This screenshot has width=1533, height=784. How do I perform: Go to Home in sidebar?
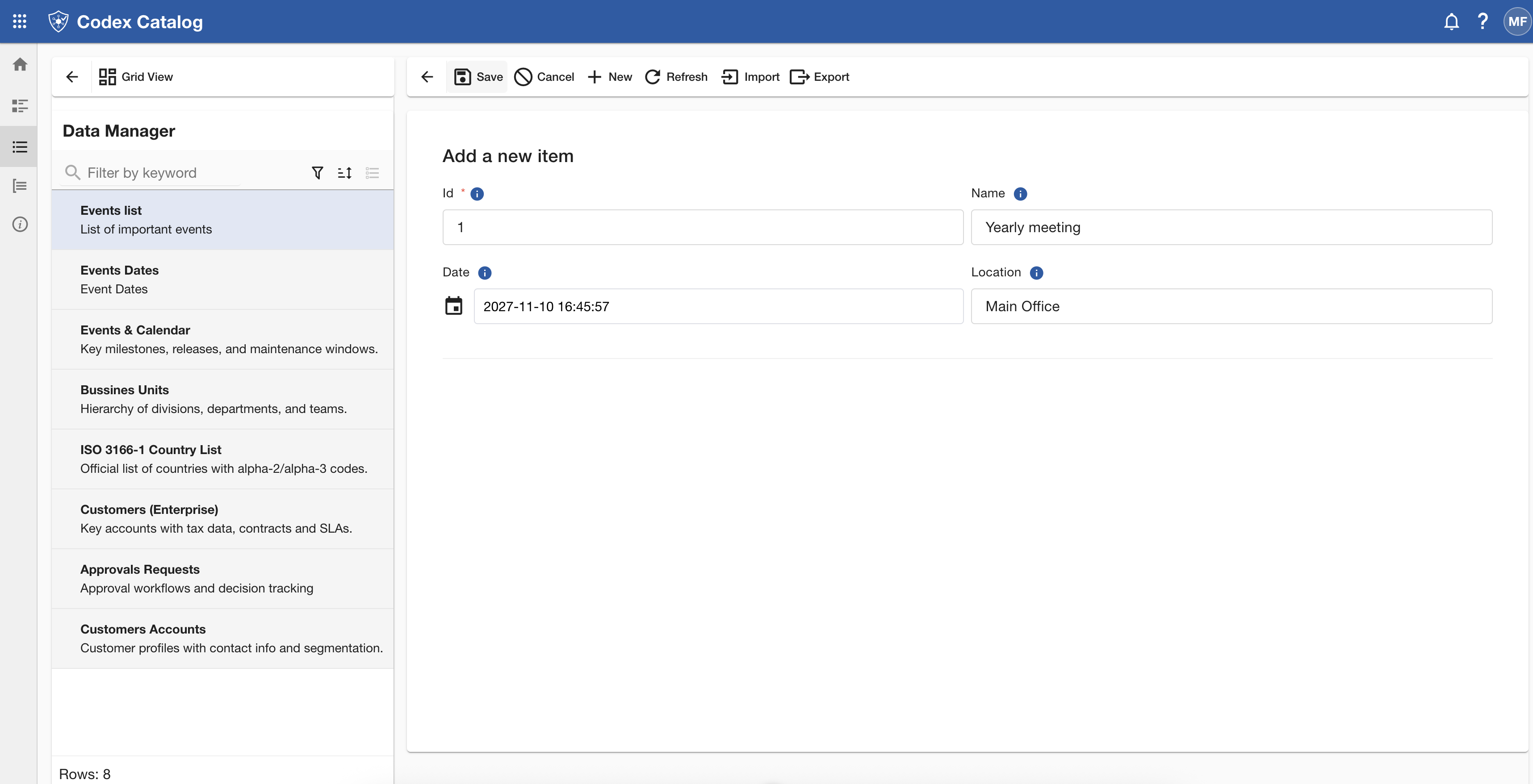point(20,64)
